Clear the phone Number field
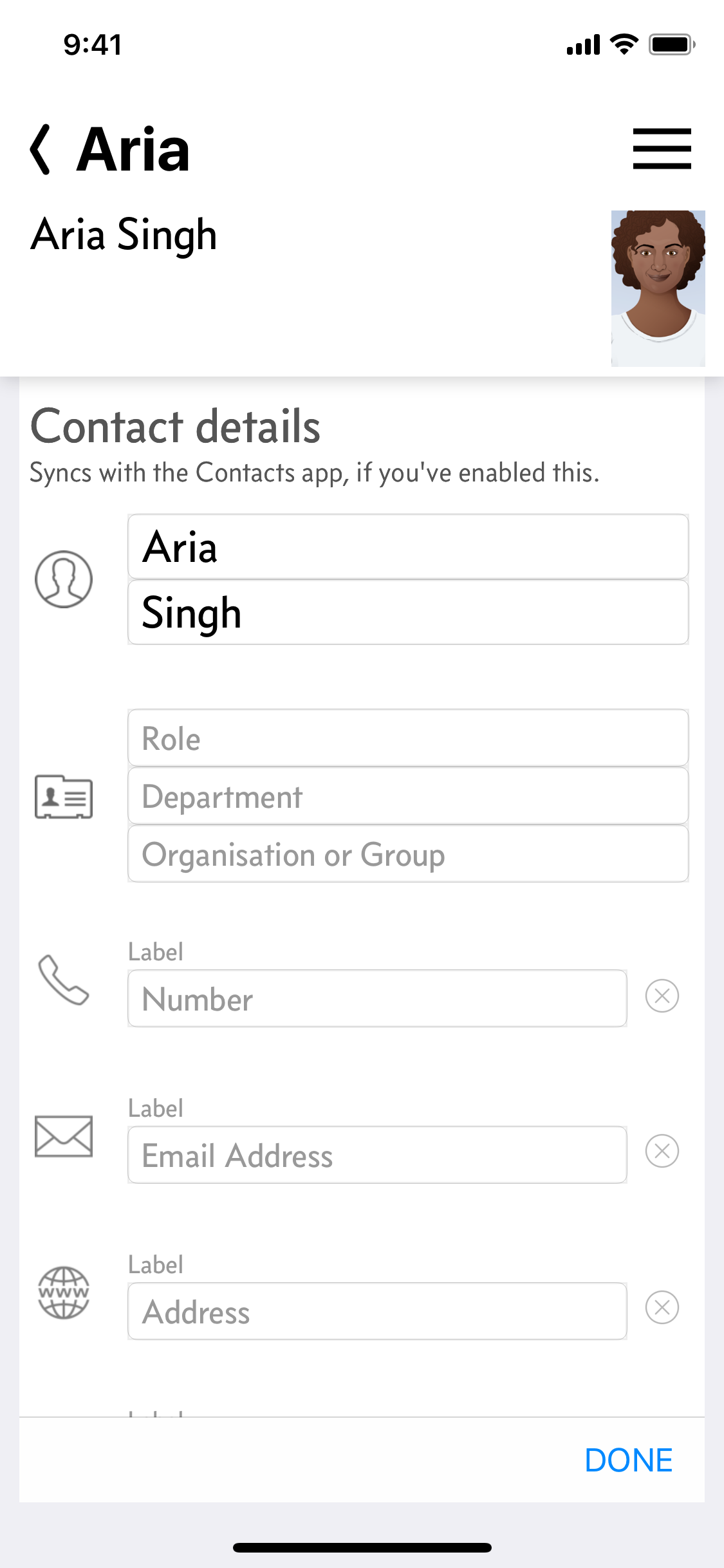 pos(662,996)
